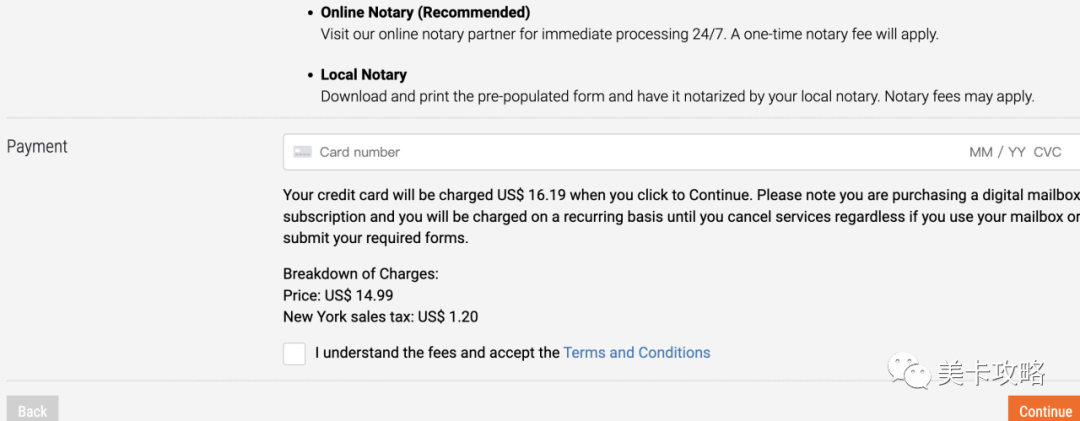Open the Terms and Conditions link
The width and height of the screenshot is (1080, 421).
[637, 353]
